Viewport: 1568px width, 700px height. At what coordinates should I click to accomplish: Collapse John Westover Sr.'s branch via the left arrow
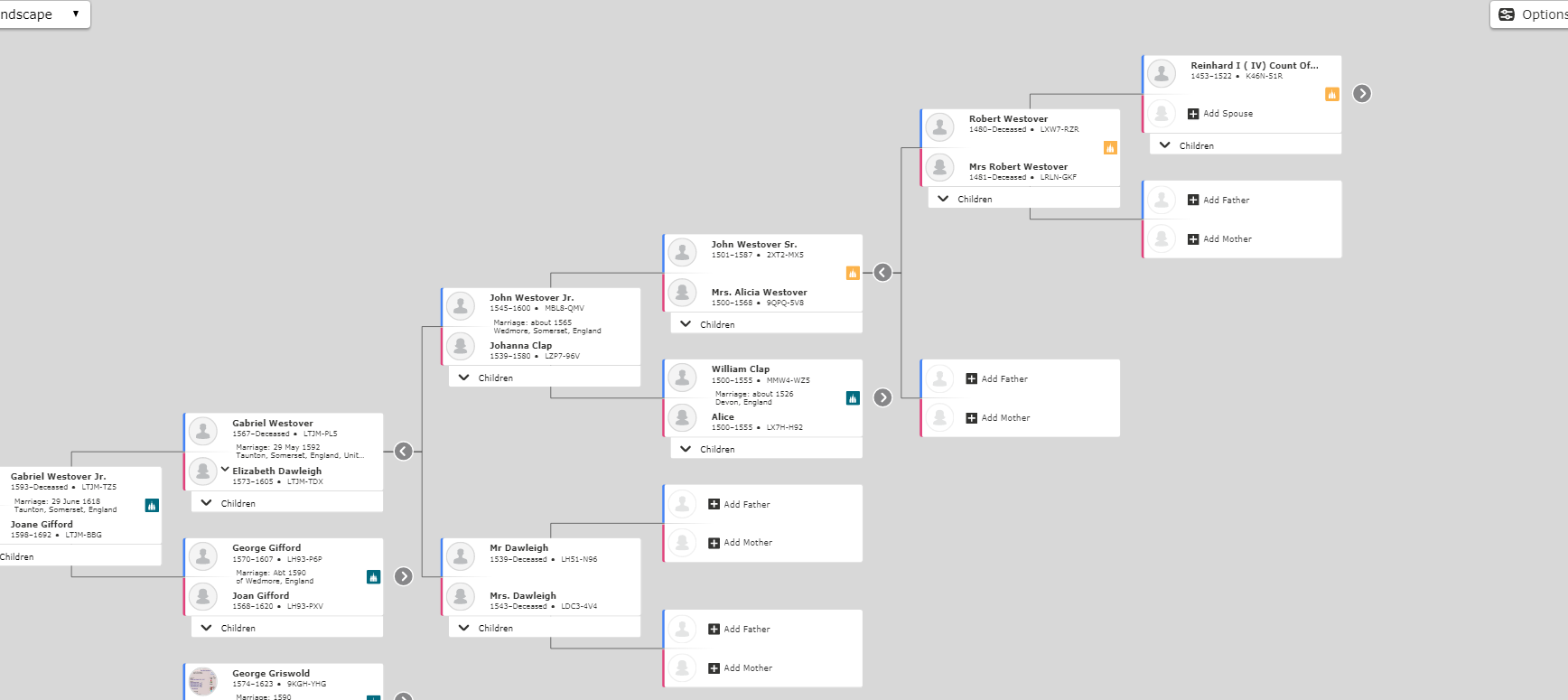pos(882,272)
